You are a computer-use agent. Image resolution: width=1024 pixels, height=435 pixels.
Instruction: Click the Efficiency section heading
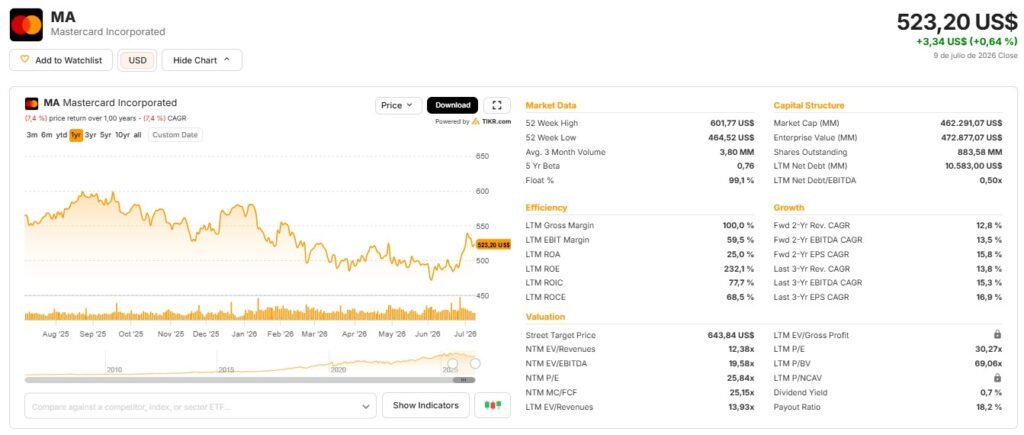click(546, 208)
